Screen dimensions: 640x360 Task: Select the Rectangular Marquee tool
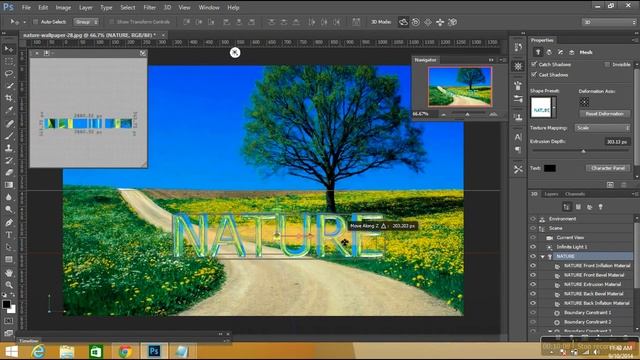click(9, 62)
